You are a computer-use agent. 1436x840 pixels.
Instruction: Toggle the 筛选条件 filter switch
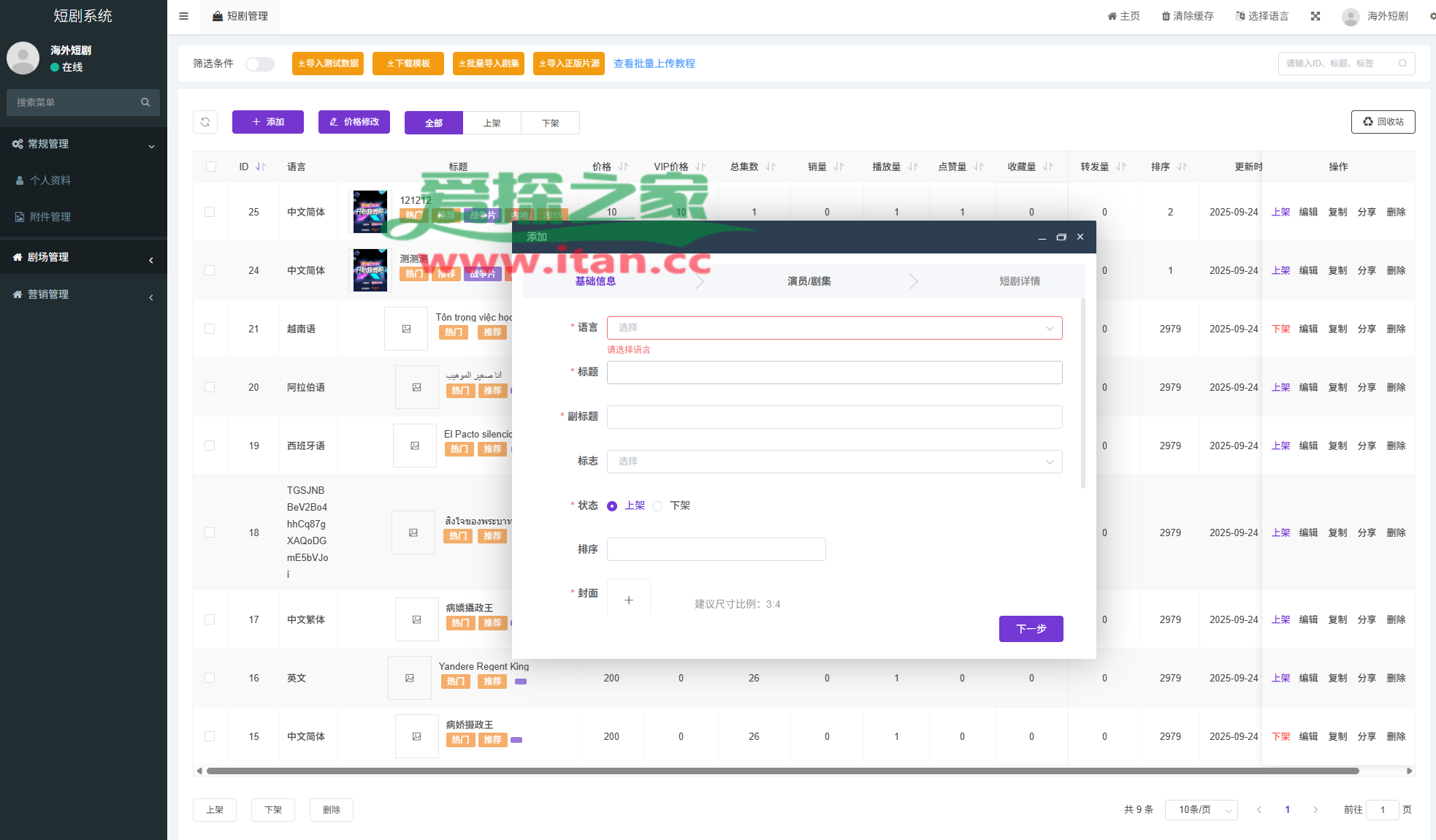click(x=259, y=64)
